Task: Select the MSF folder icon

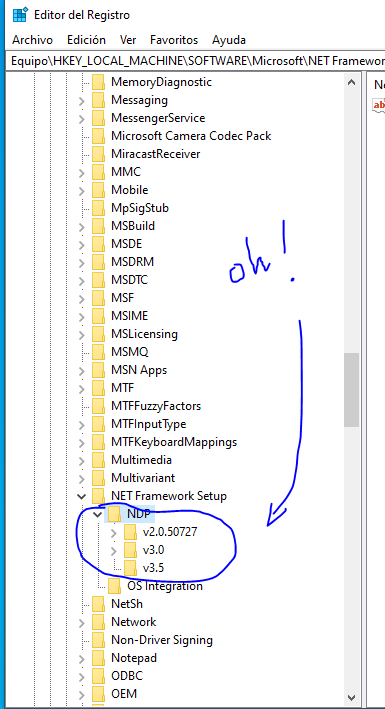Action: (x=98, y=298)
